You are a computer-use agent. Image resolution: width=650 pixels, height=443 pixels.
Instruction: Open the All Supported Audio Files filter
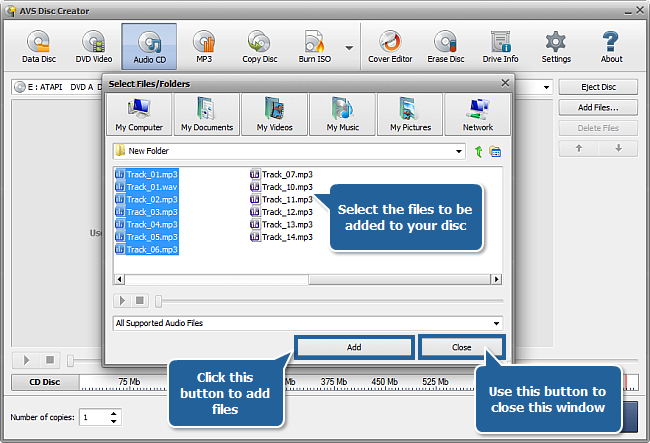pos(308,323)
